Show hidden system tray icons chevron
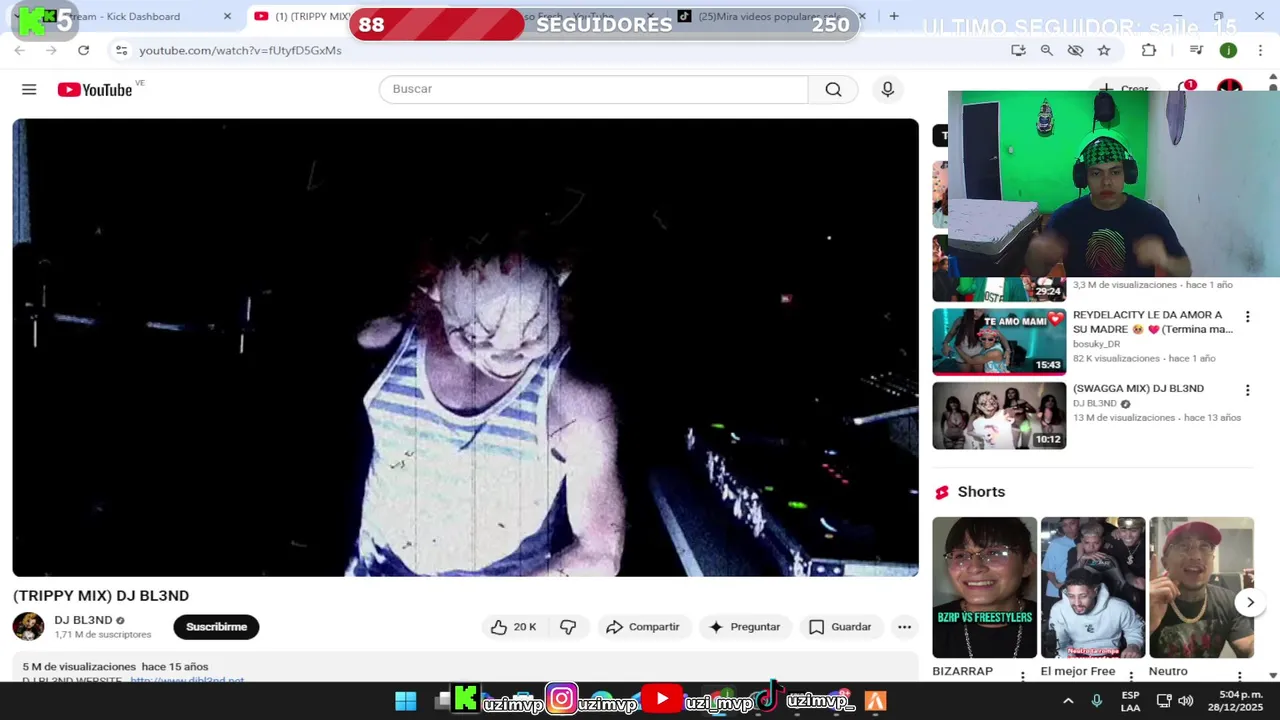The image size is (1280, 720). coord(1068,701)
